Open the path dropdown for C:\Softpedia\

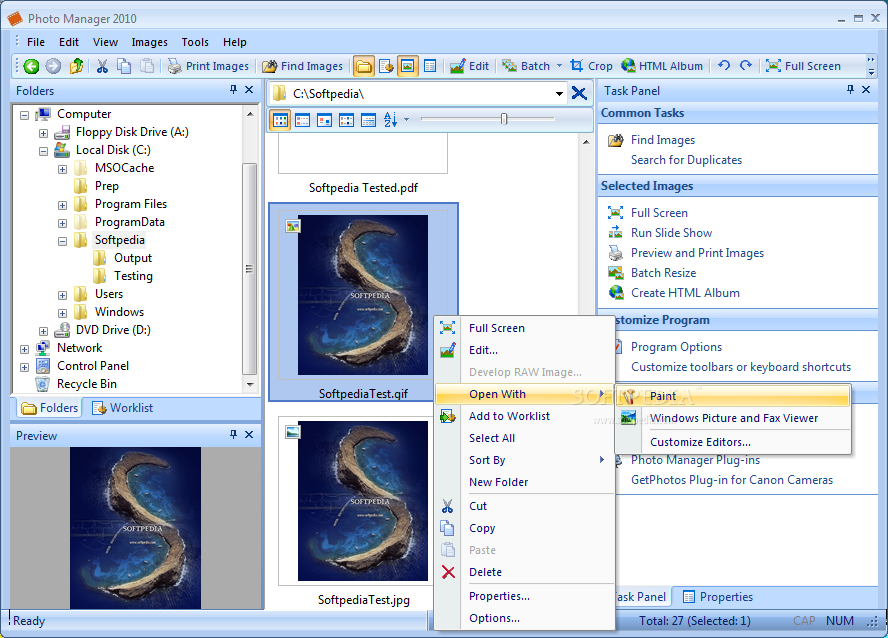559,94
